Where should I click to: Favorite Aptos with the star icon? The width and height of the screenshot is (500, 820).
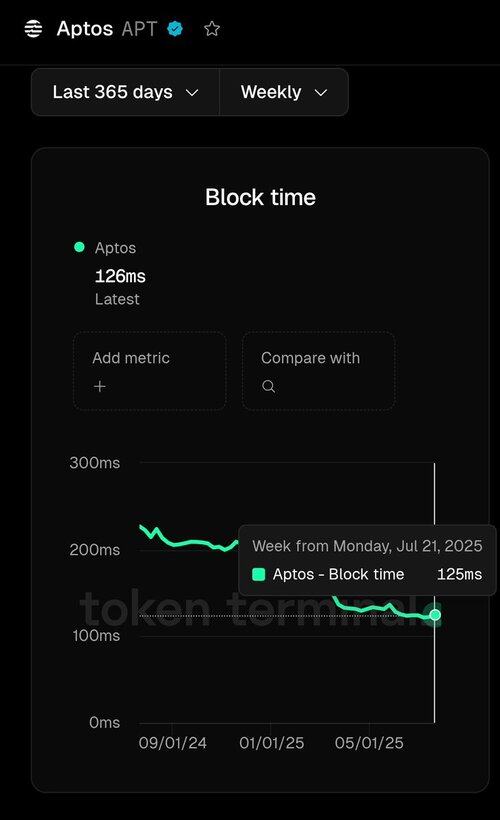pyautogui.click(x=212, y=28)
